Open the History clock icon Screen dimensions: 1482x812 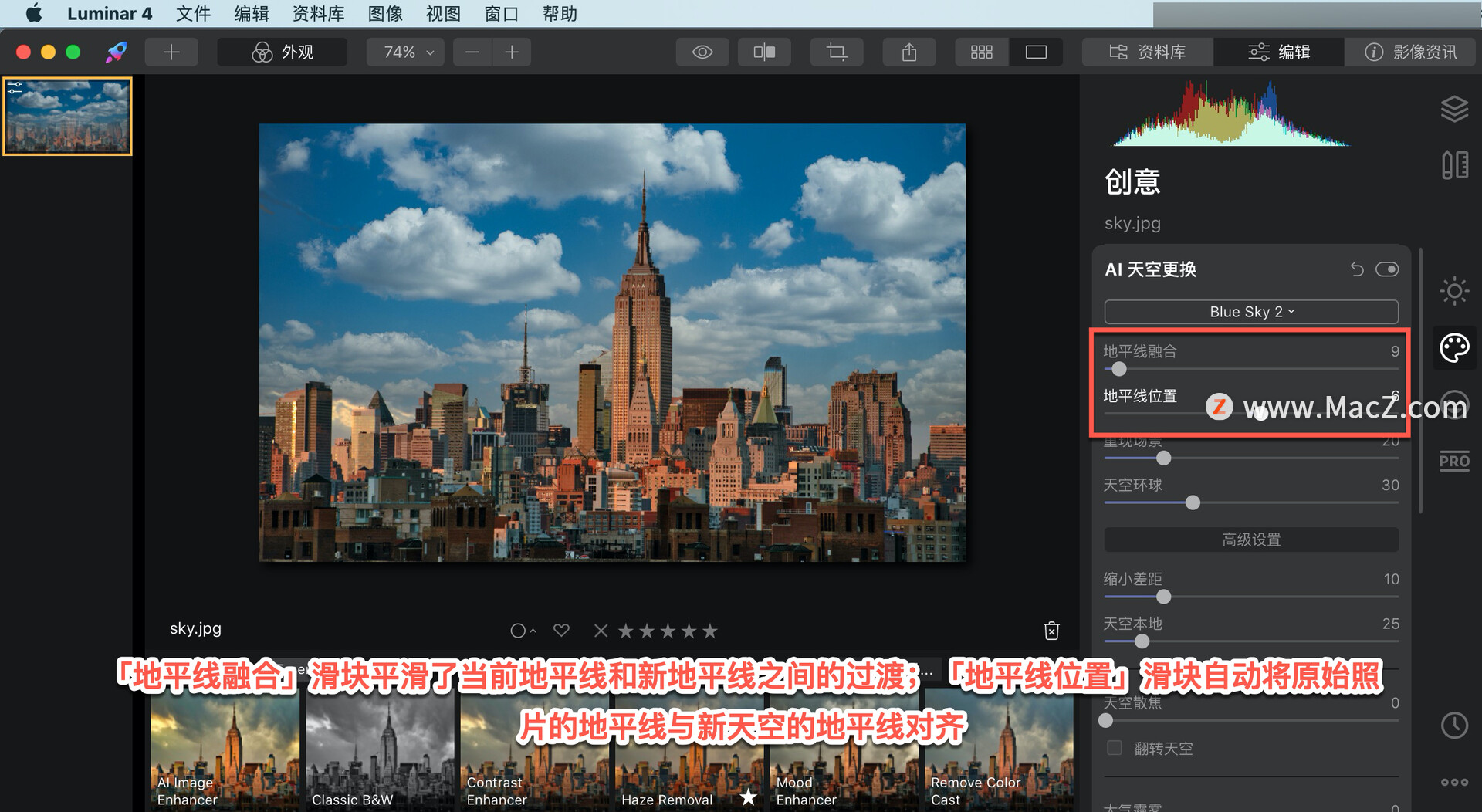[1454, 725]
